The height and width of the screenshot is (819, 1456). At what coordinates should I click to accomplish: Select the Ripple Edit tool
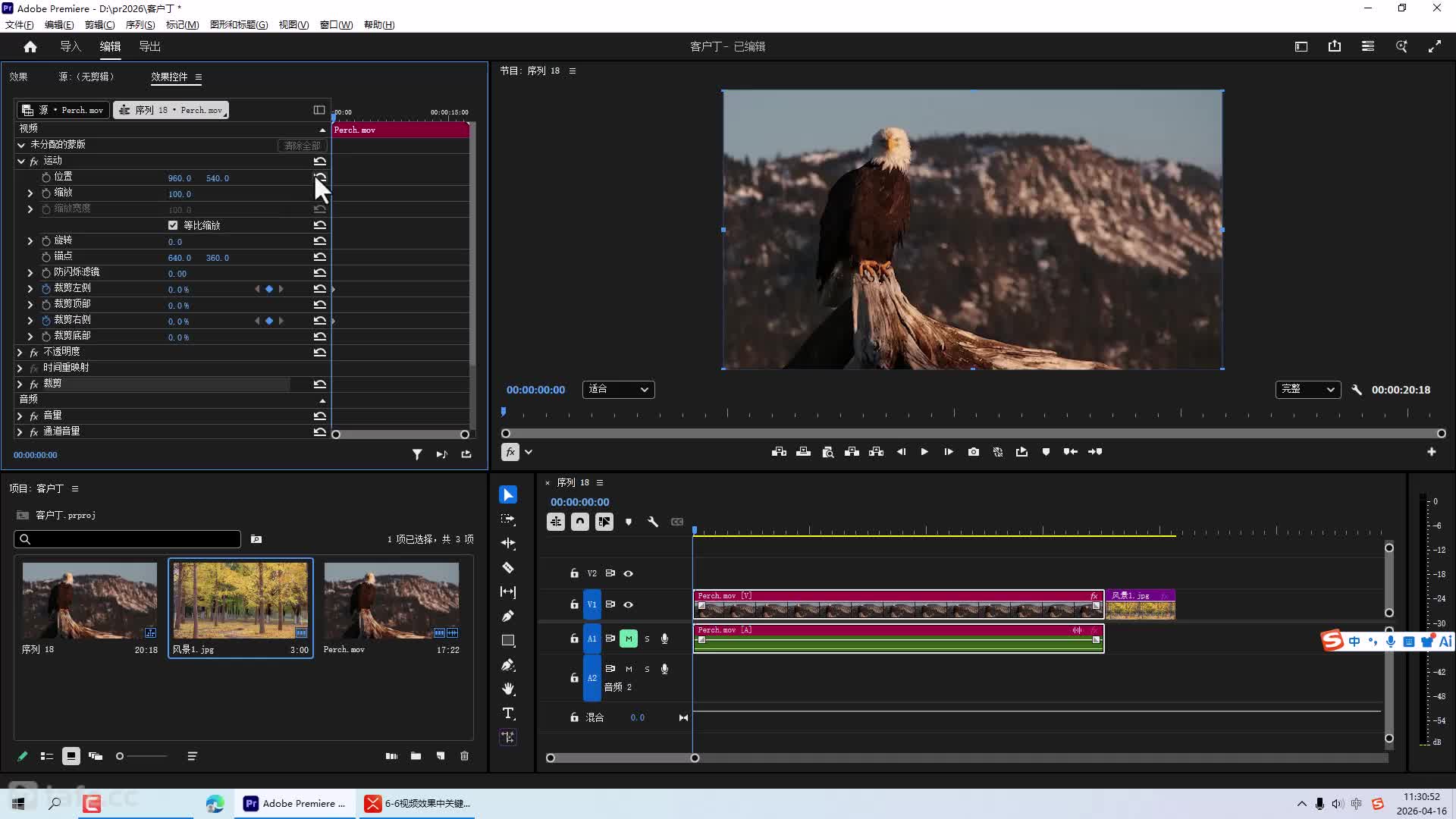point(508,543)
